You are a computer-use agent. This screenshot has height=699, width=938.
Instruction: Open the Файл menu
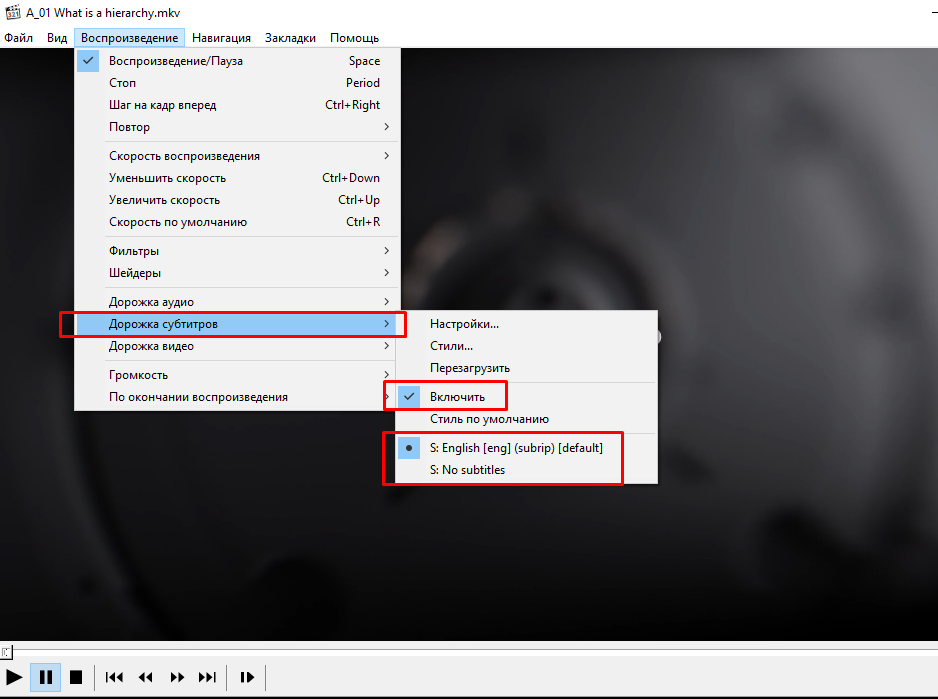(x=19, y=38)
